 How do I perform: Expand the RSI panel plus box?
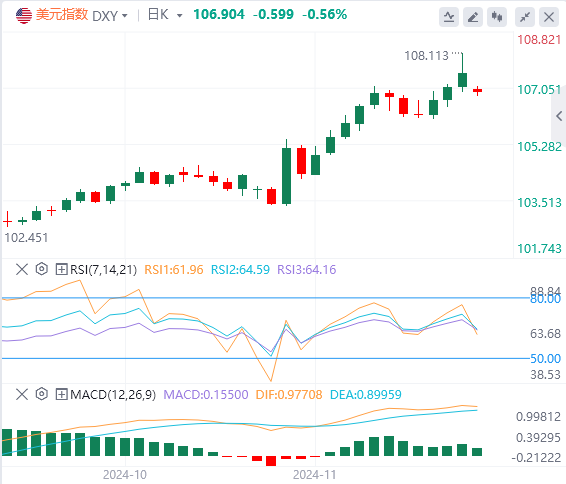(x=61, y=269)
